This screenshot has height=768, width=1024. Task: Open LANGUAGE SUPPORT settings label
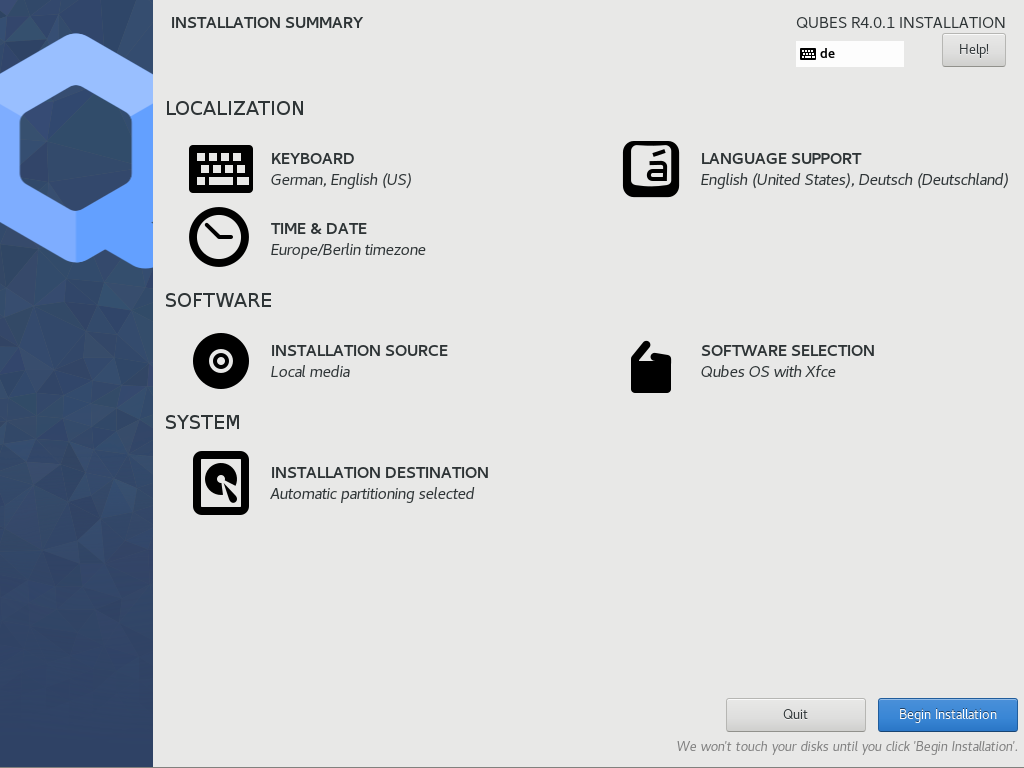pos(781,159)
